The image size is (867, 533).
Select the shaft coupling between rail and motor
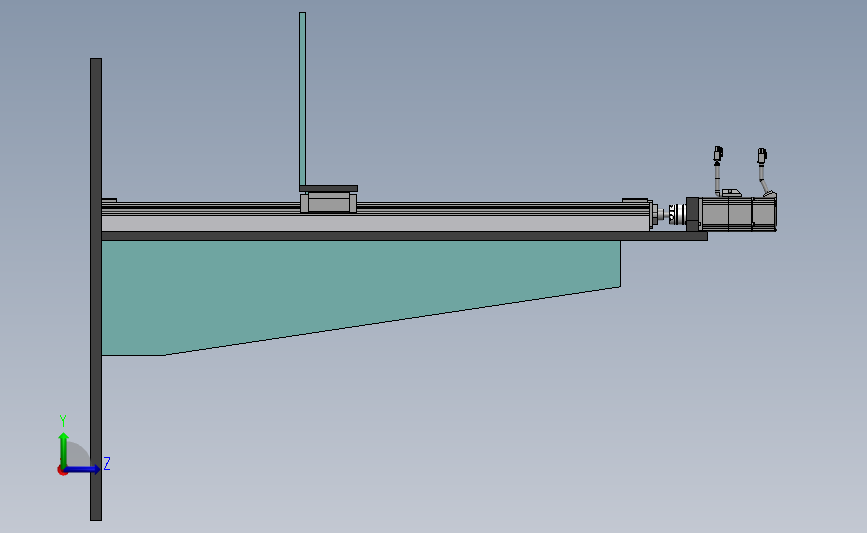(677, 214)
